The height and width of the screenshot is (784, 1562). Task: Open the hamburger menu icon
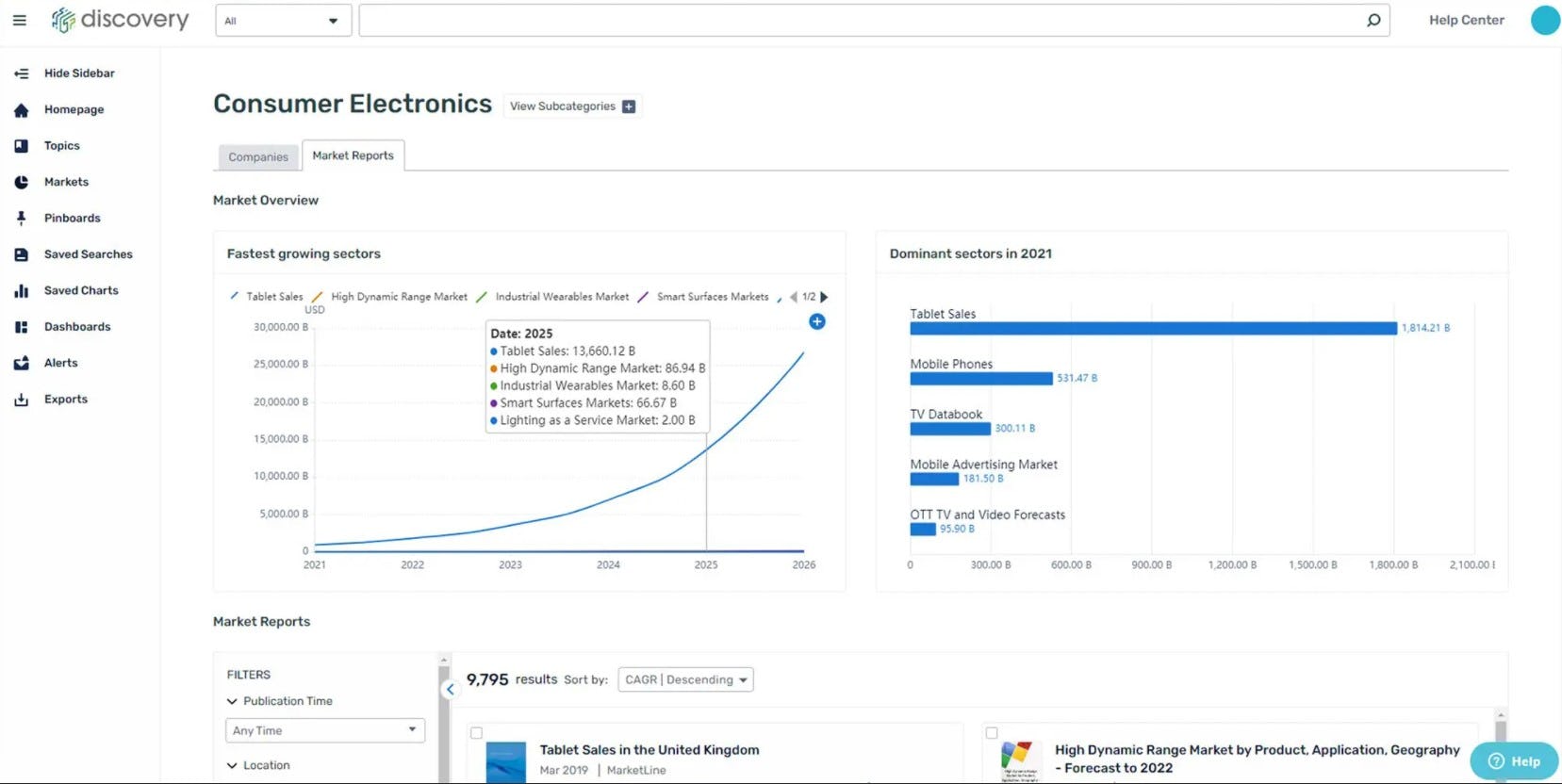(x=19, y=20)
